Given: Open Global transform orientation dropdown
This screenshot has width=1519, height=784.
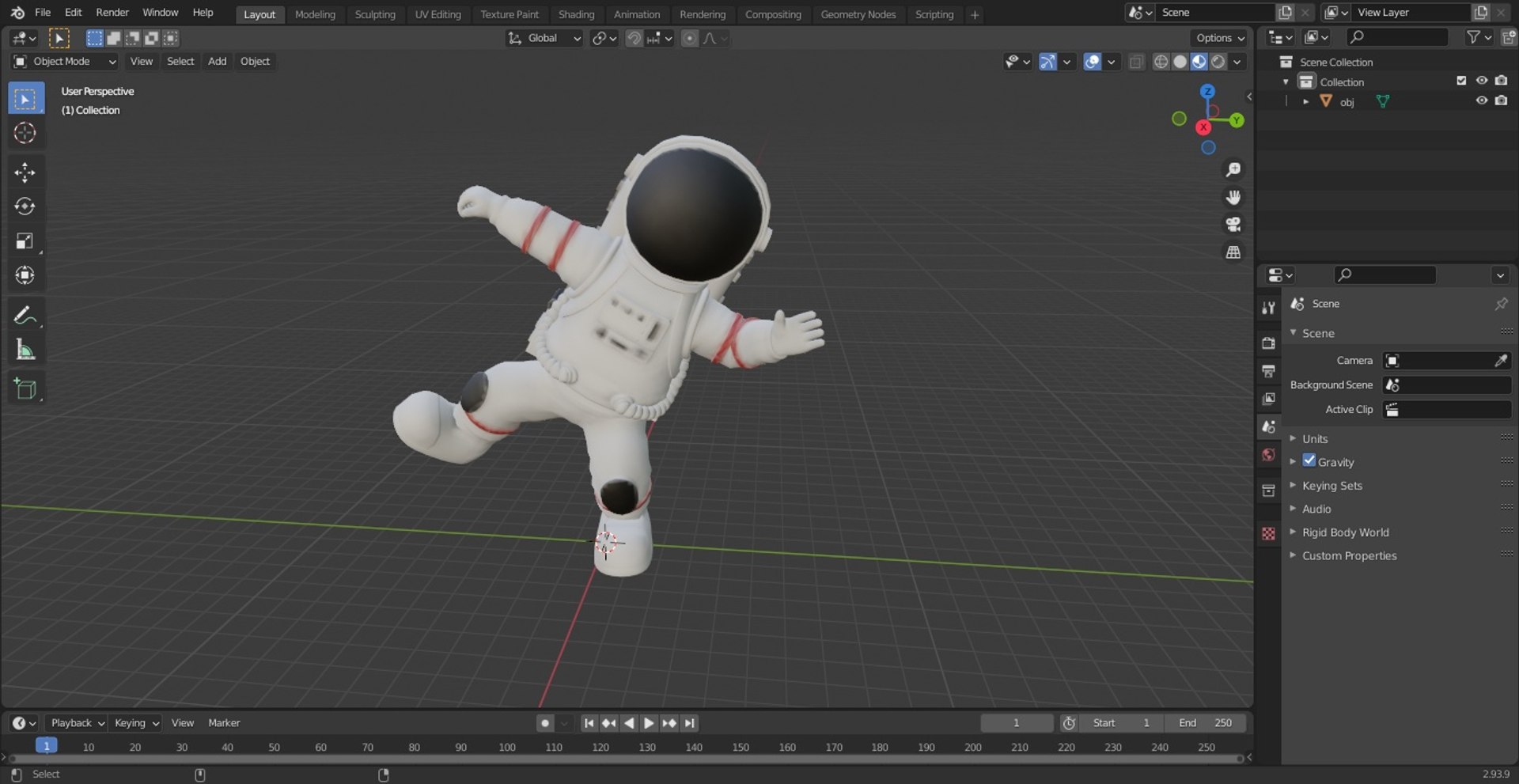Looking at the screenshot, I should click(x=544, y=38).
